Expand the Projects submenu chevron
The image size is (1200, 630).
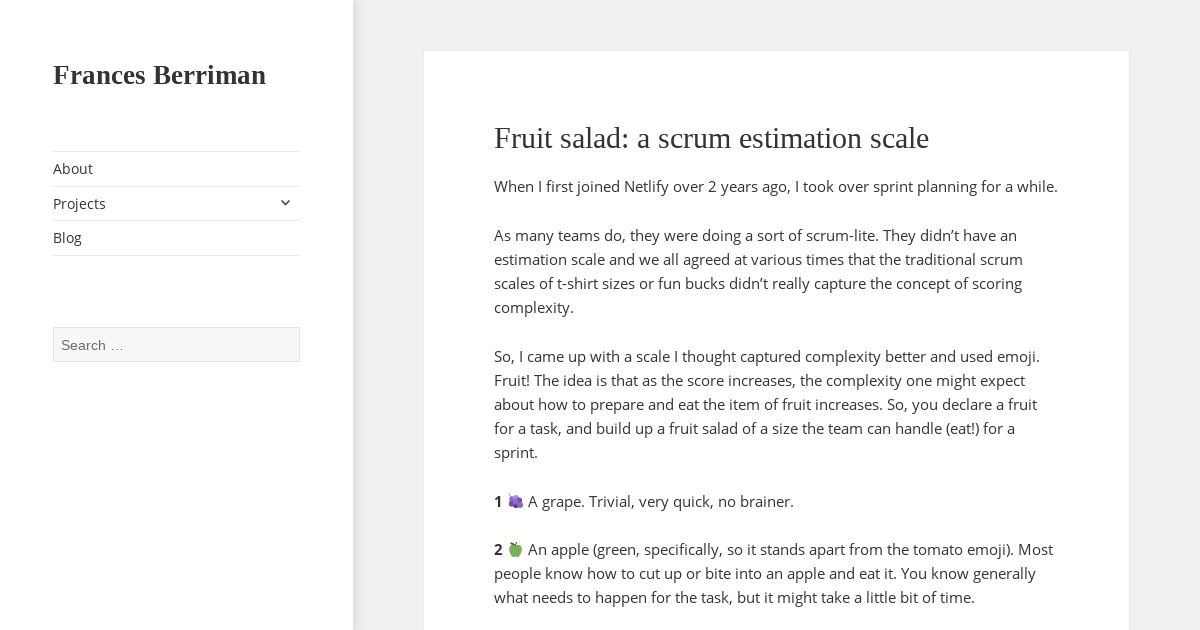285,203
